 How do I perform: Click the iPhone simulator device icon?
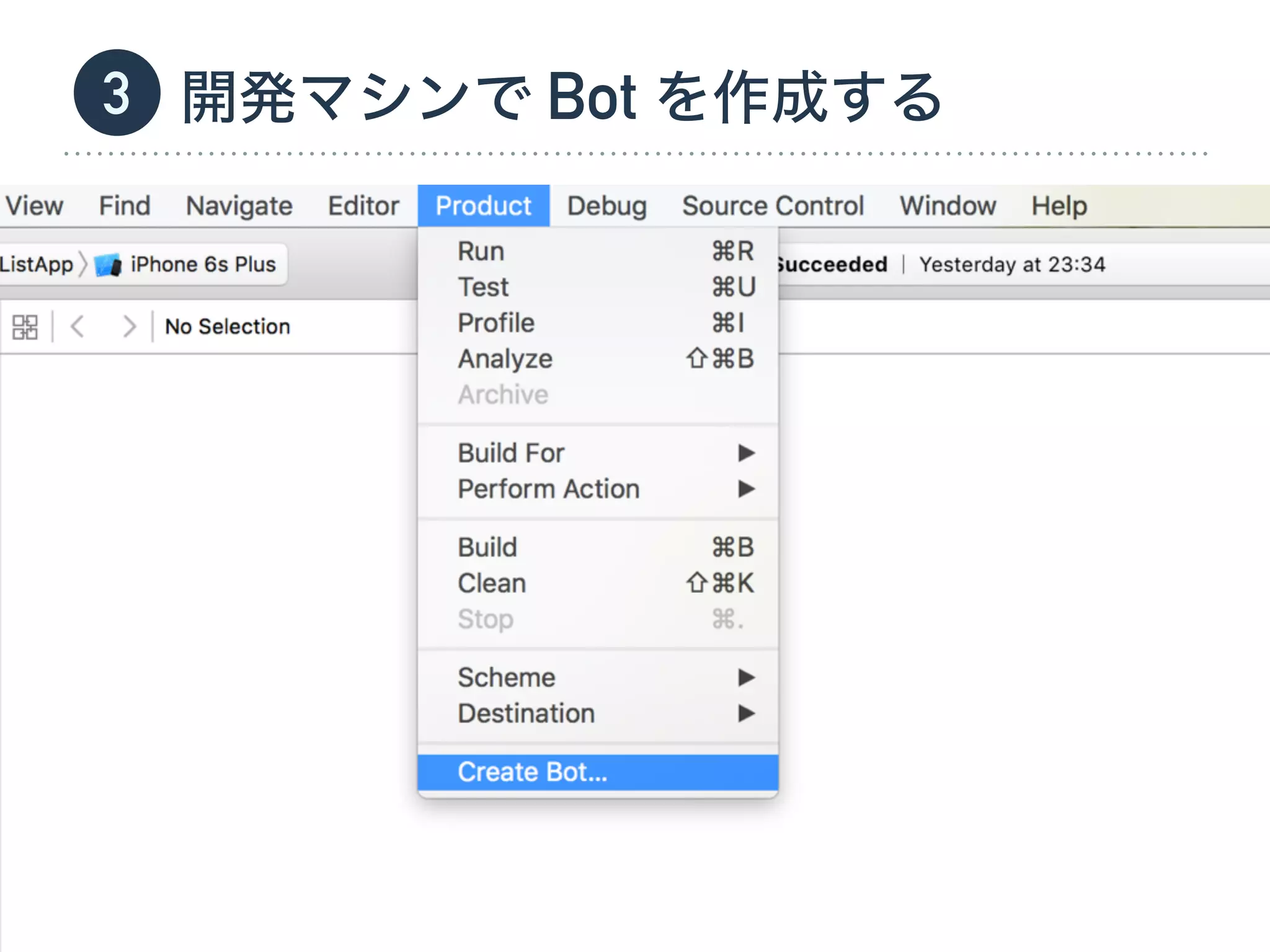click(109, 265)
